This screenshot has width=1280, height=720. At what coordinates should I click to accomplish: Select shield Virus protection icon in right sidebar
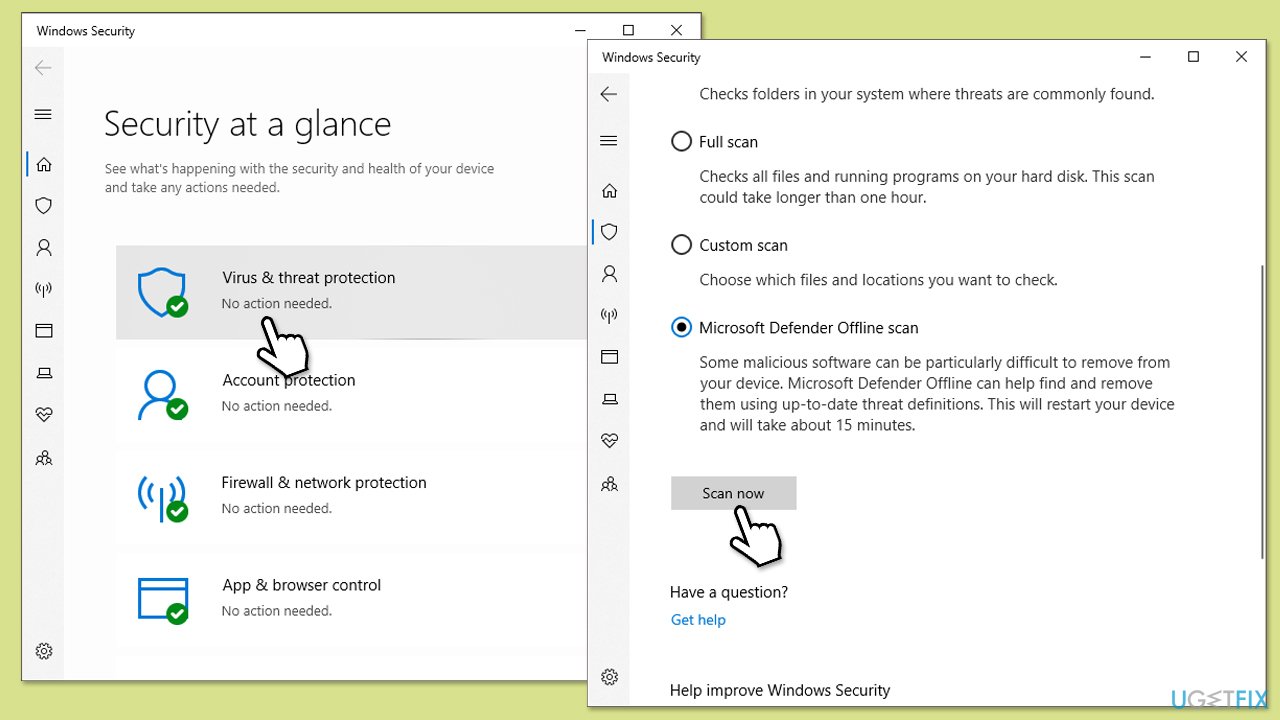click(x=609, y=232)
